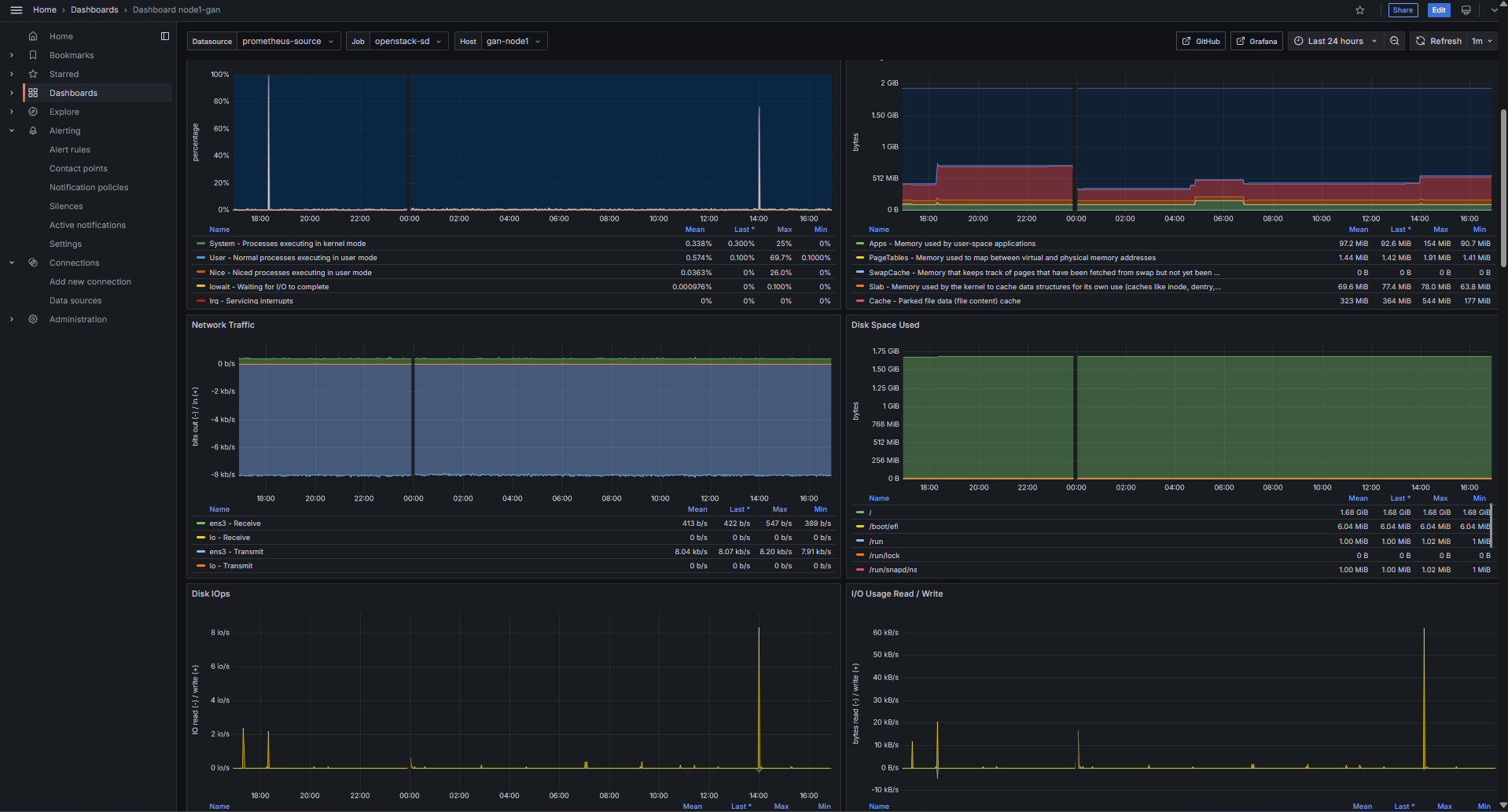Click the Cache legend color swatch
Viewport: 1508px width, 812px height.
pyautogui.click(x=860, y=301)
